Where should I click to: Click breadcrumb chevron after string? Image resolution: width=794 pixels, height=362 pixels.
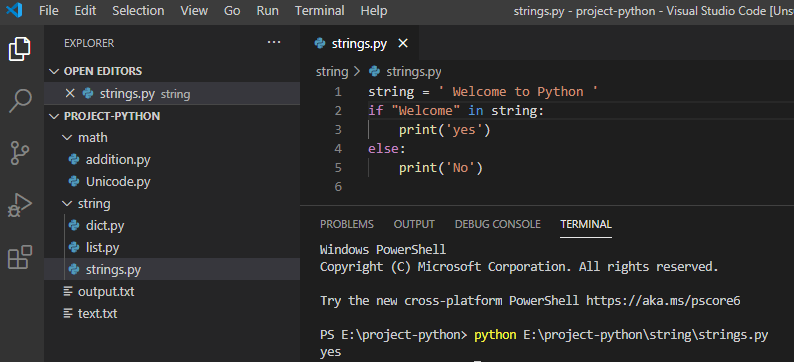[357, 72]
